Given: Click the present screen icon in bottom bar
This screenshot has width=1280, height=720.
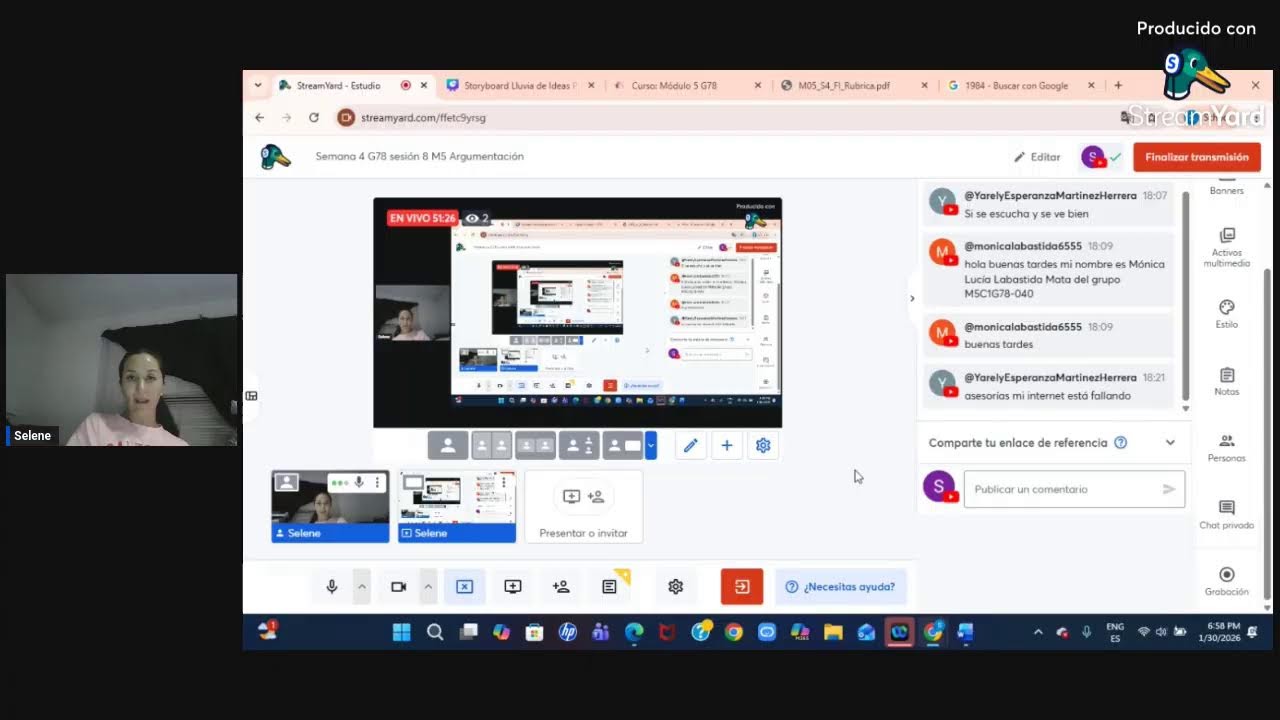Looking at the screenshot, I should pos(513,587).
